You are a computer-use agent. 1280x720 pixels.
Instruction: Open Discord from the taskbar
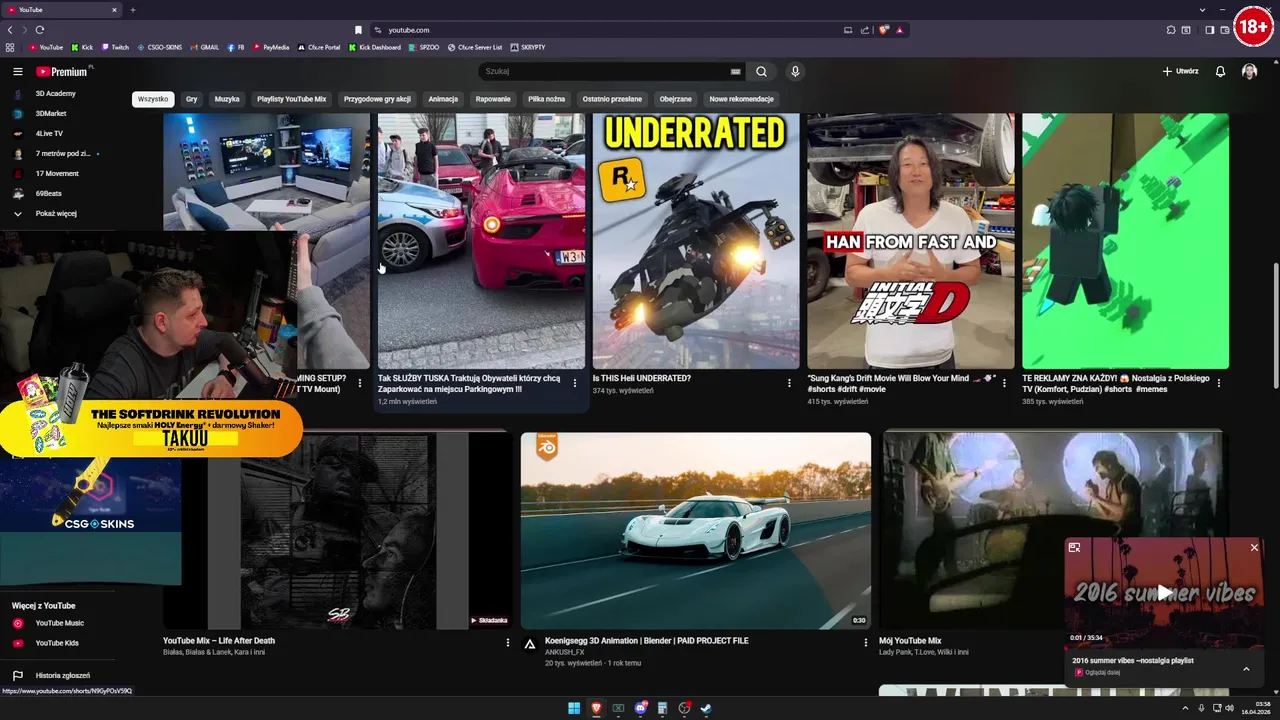[x=640, y=708]
